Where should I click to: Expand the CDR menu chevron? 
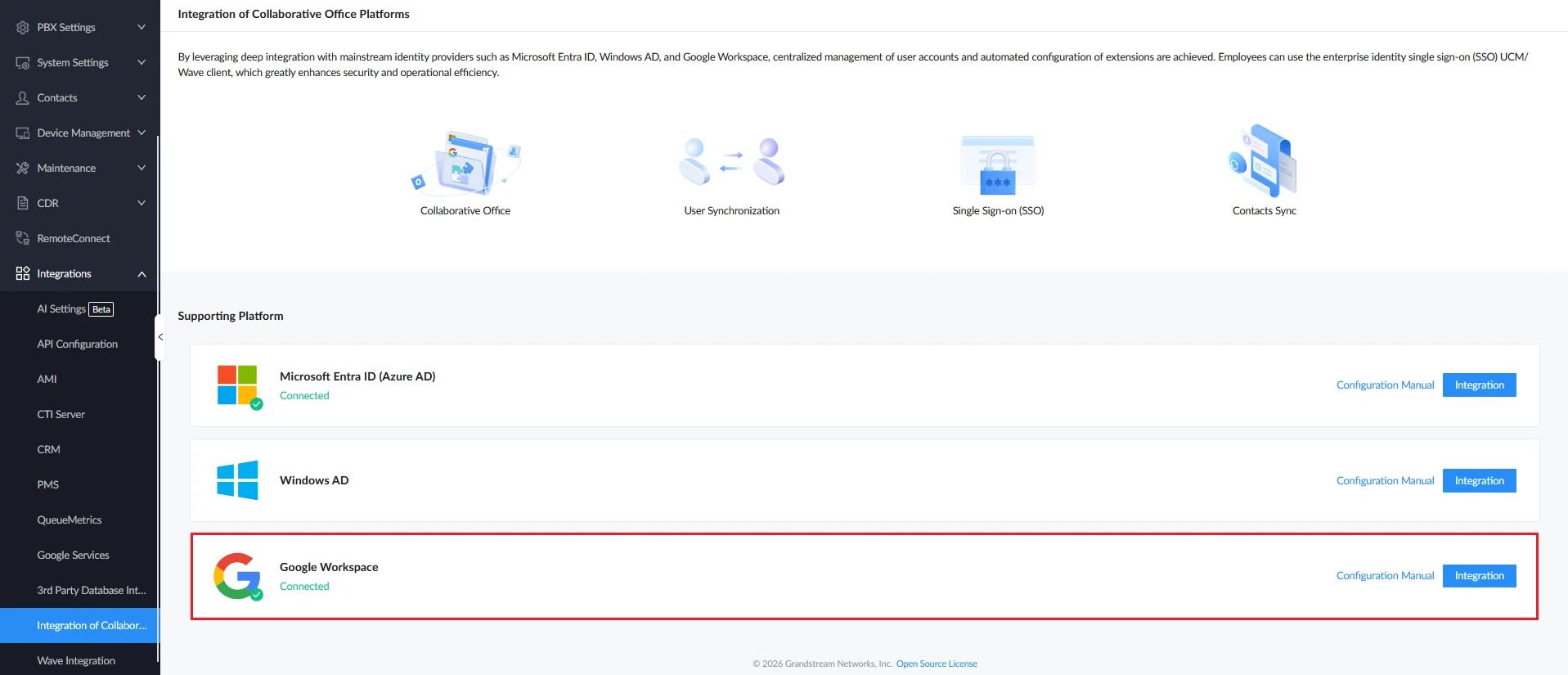pos(142,204)
